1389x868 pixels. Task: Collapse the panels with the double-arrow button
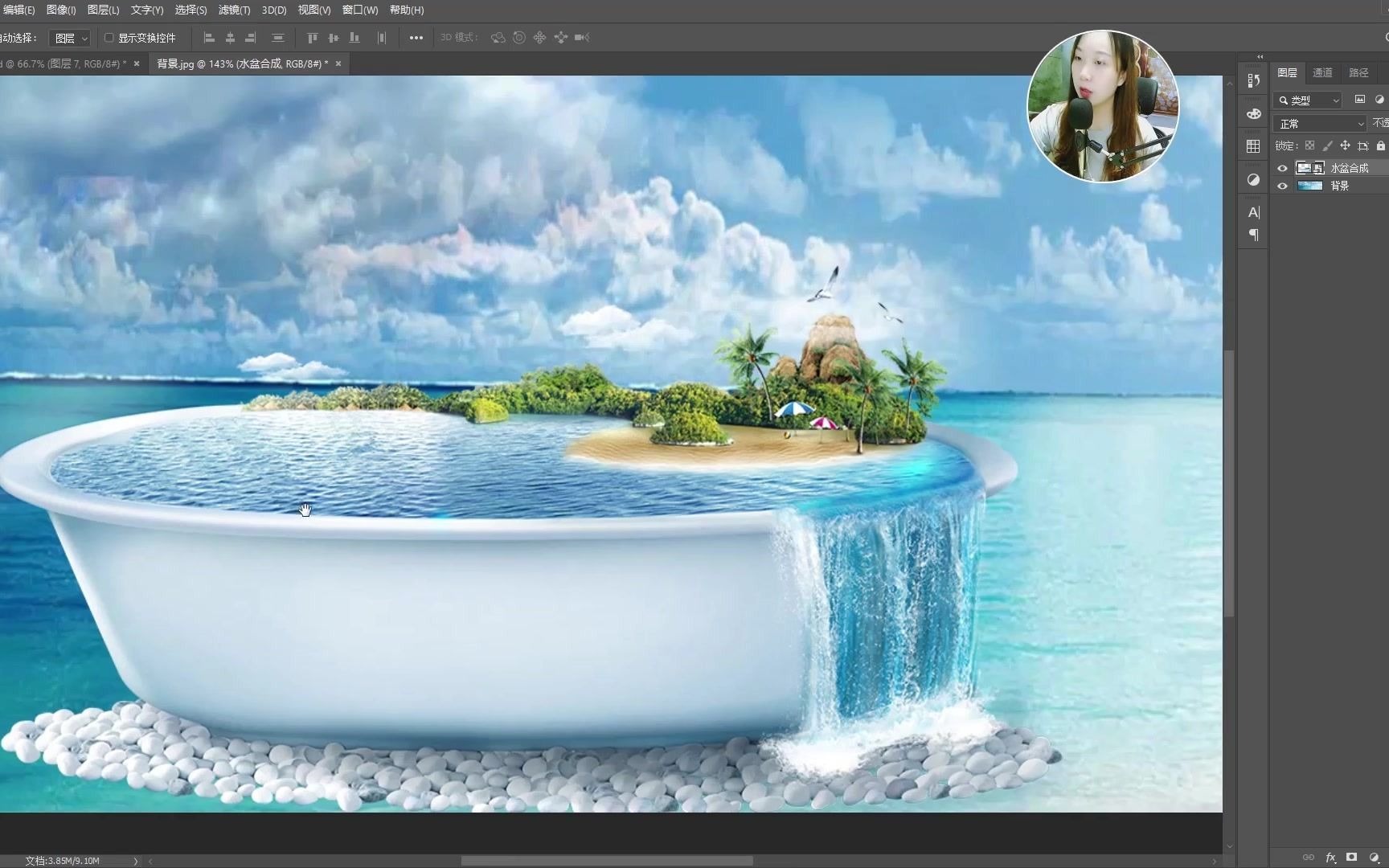click(x=1260, y=57)
